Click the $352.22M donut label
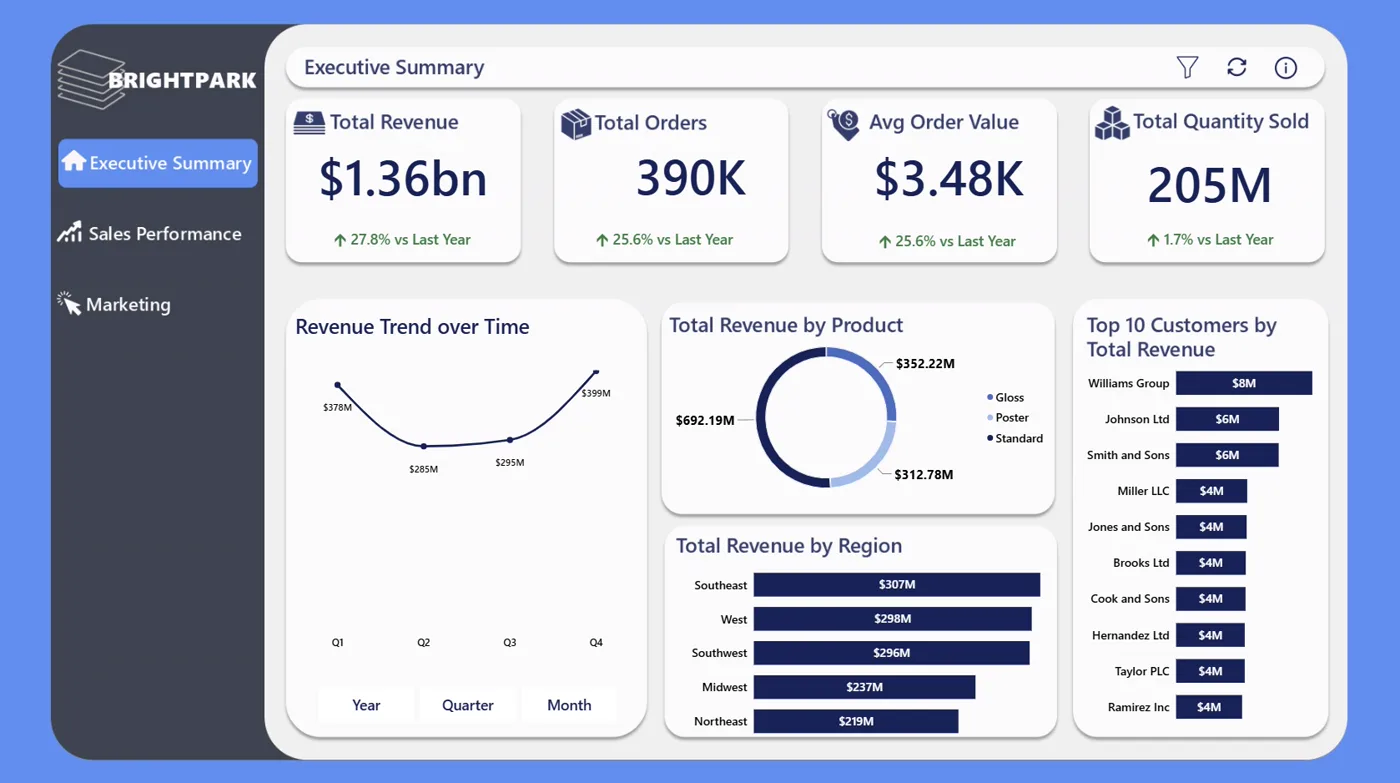Viewport: 1400px width, 783px height. tap(925, 364)
